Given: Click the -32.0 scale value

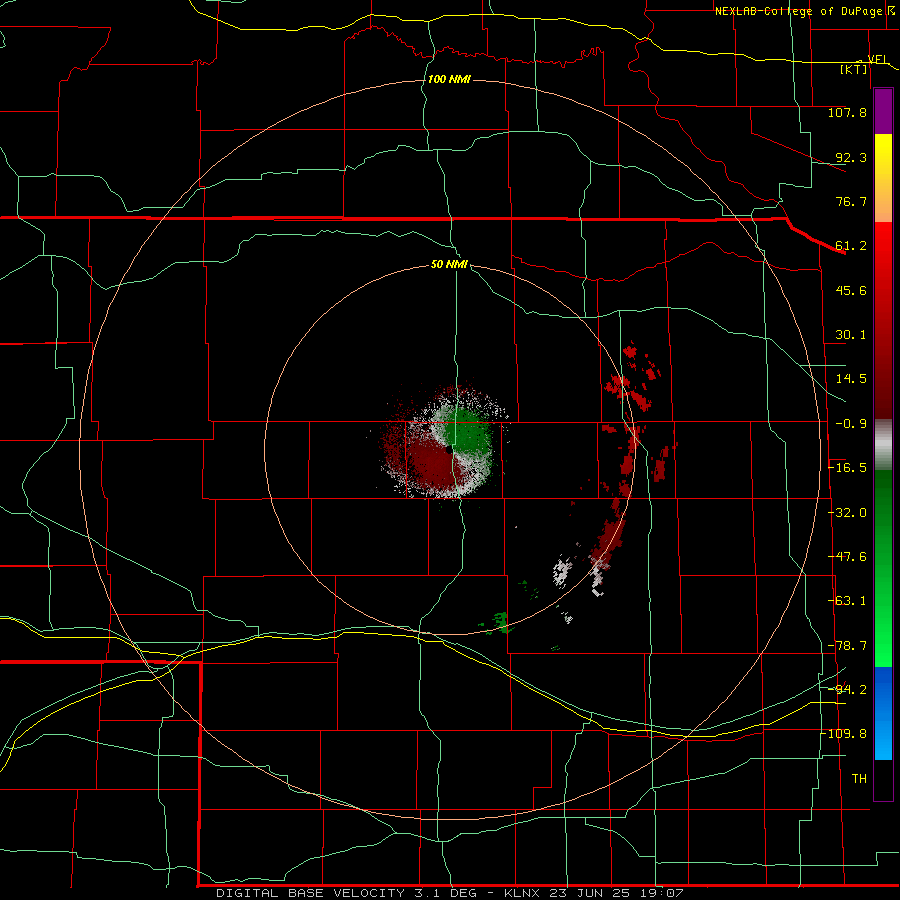Looking at the screenshot, I should click(847, 513).
